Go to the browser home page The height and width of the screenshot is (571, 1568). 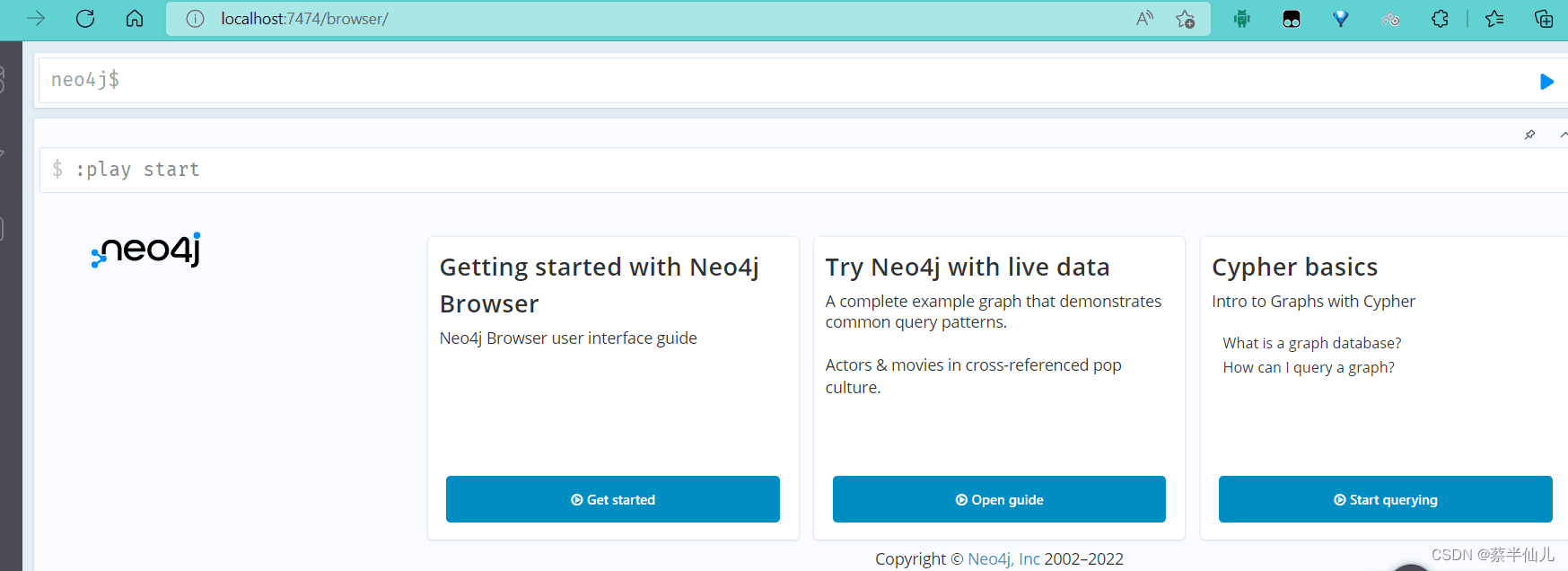135,19
